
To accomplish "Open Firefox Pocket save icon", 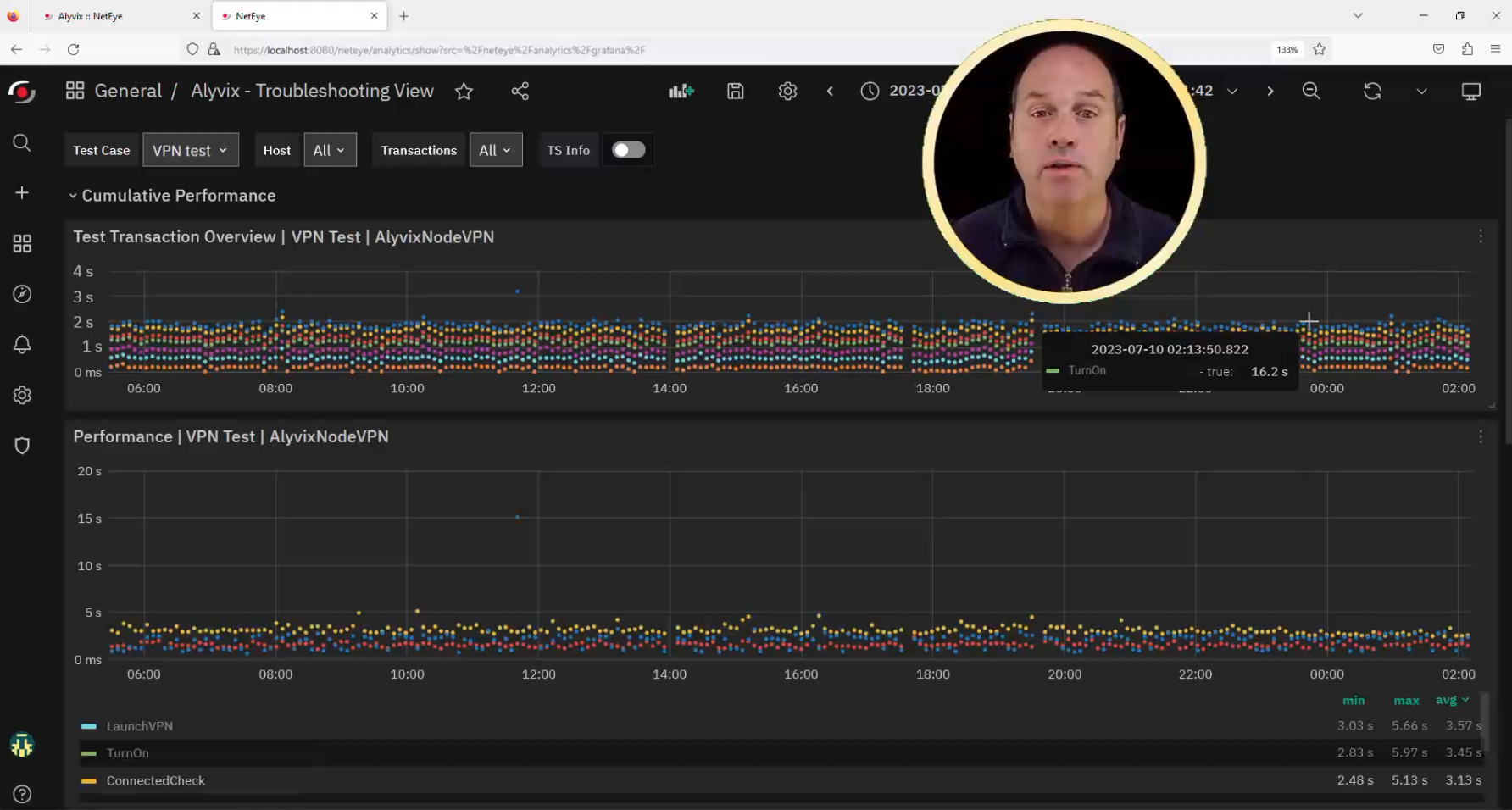I will pos(1438,49).
